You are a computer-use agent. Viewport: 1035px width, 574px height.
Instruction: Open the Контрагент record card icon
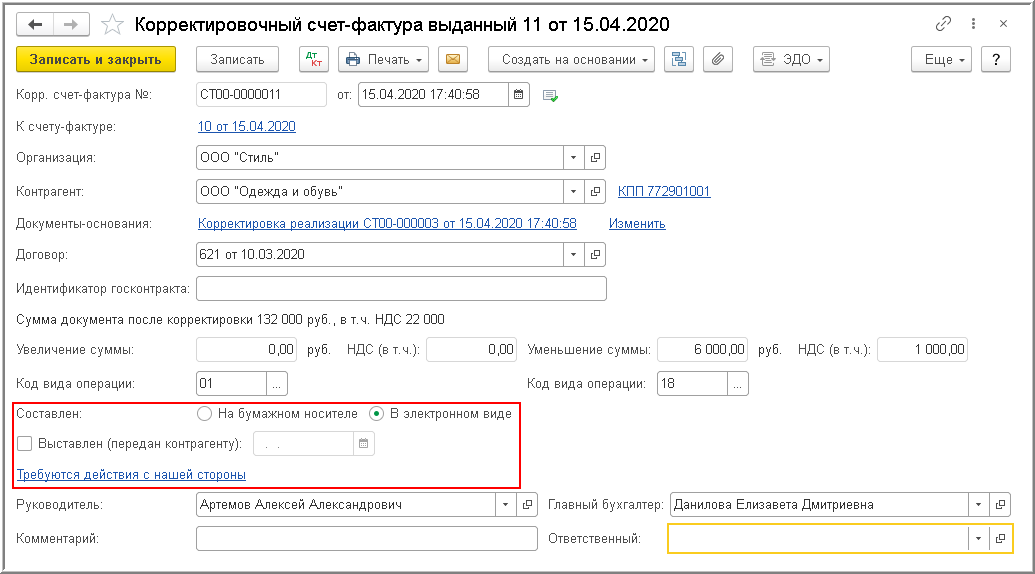point(595,192)
